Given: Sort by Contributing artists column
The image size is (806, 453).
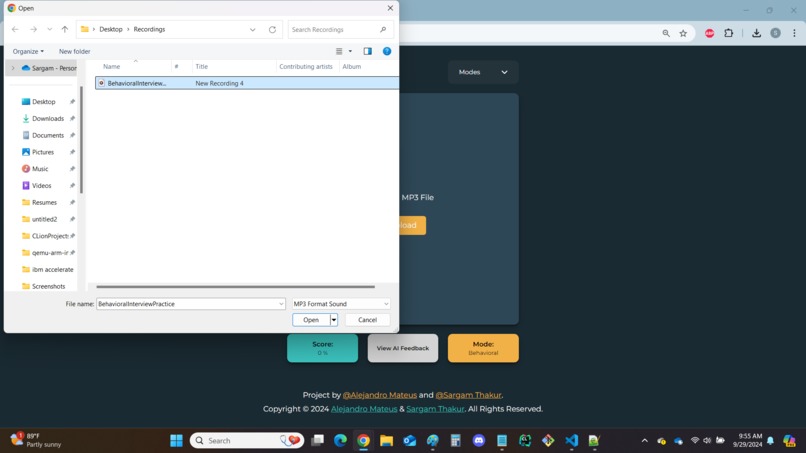Looking at the screenshot, I should point(307,66).
